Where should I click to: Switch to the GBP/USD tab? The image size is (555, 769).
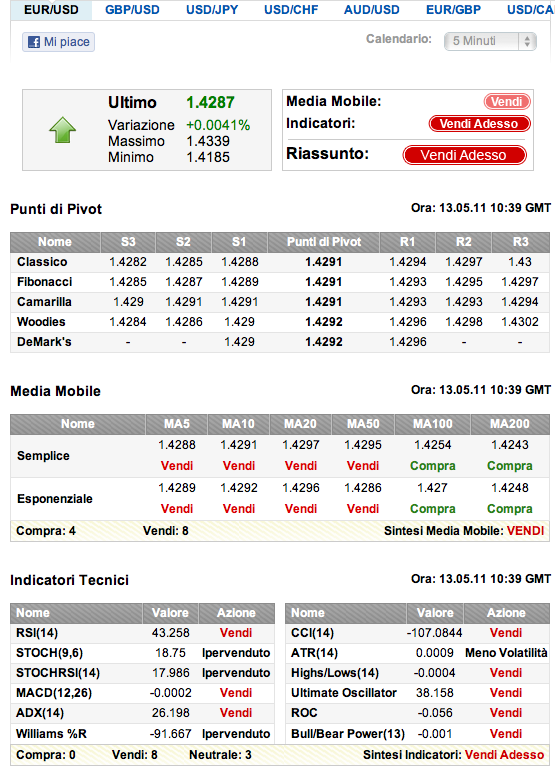[132, 10]
